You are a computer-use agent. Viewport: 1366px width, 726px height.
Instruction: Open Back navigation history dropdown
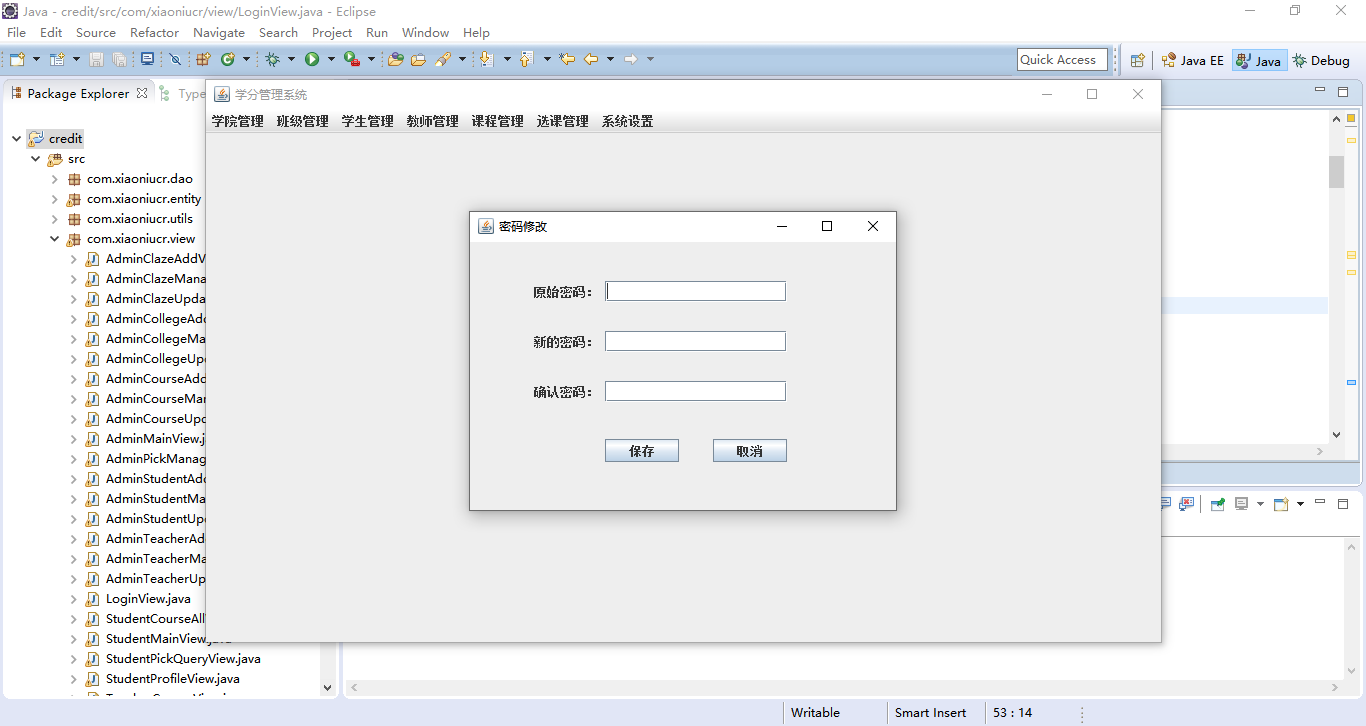click(610, 60)
